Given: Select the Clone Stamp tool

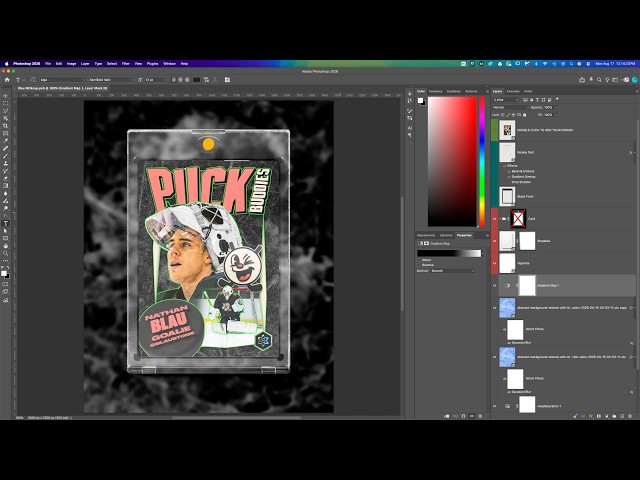Looking at the screenshot, I should 5,163.
